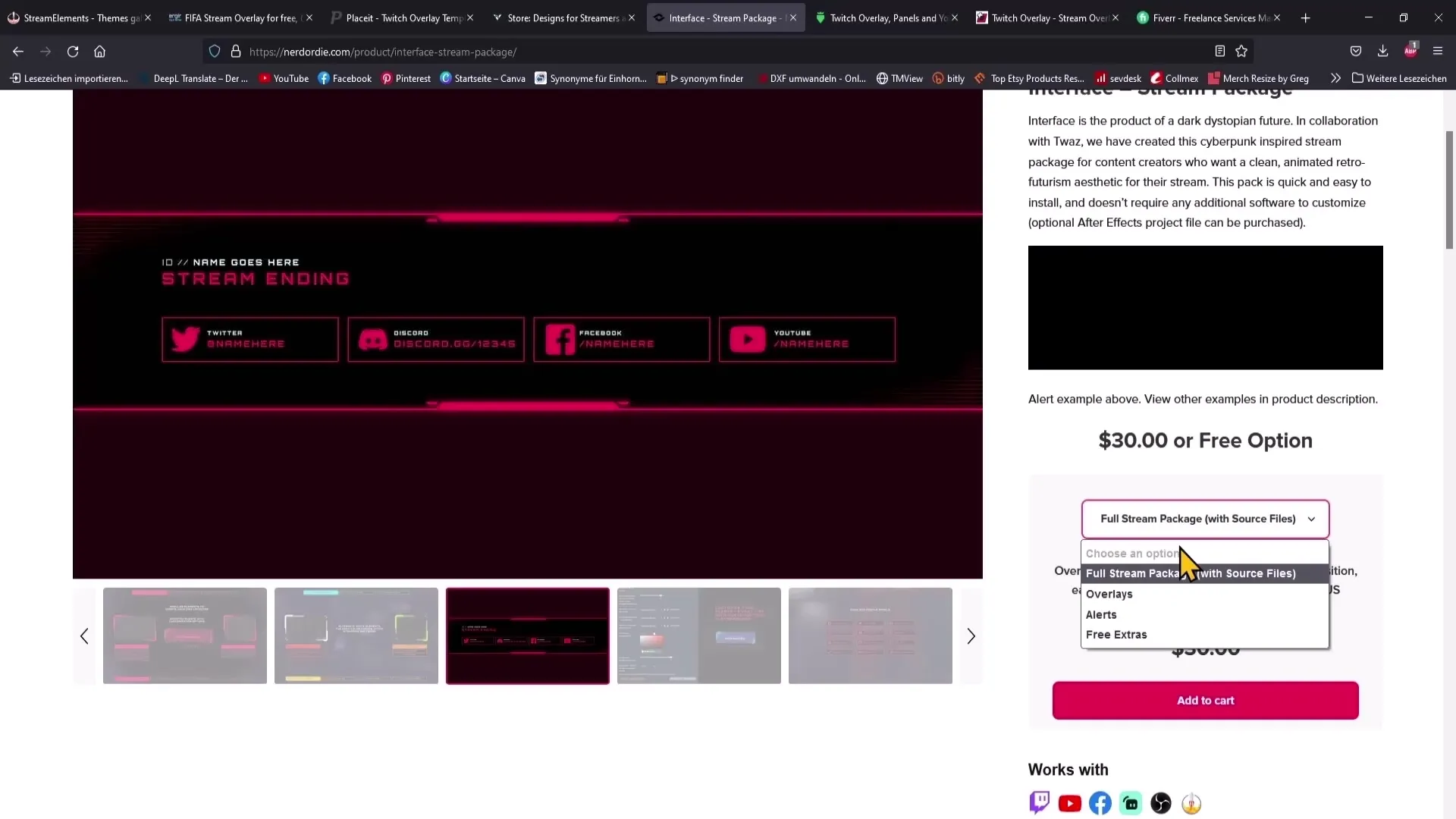The width and height of the screenshot is (1456, 819).
Task: Click the OBS Studio platform icon
Action: pyautogui.click(x=1161, y=803)
